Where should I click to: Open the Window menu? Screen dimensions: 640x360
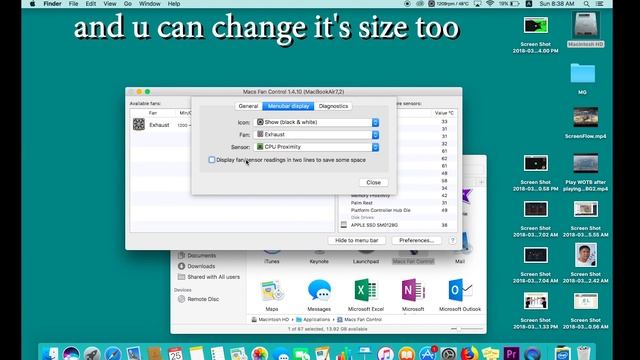150,4
